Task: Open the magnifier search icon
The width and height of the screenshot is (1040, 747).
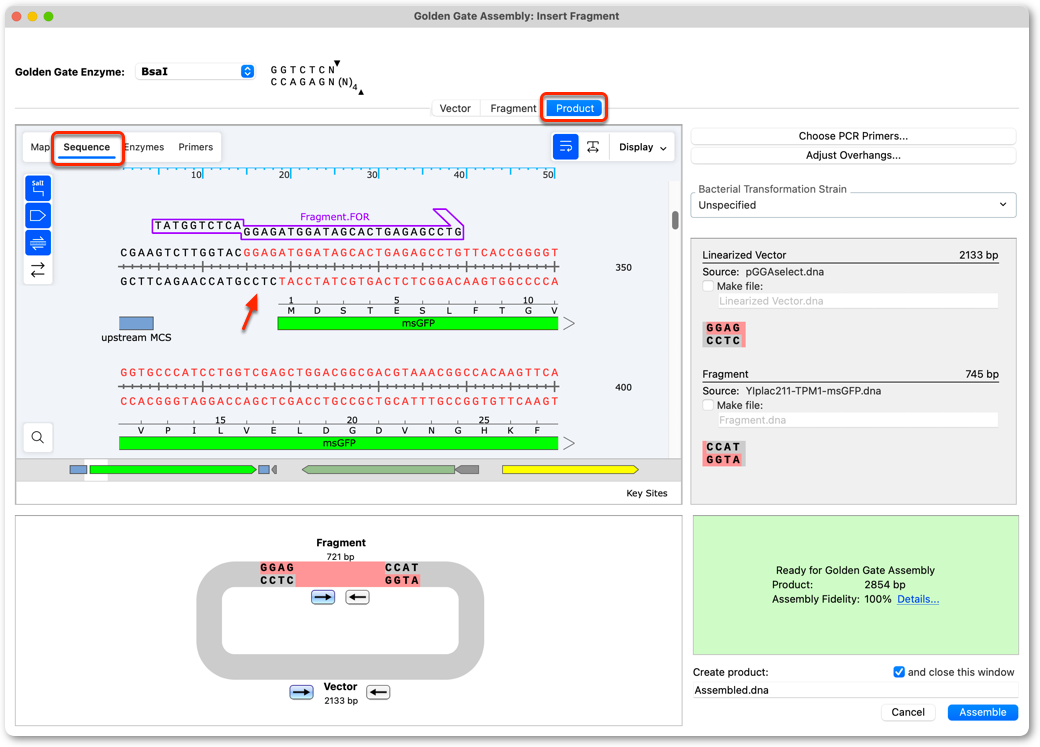Action: (x=38, y=437)
